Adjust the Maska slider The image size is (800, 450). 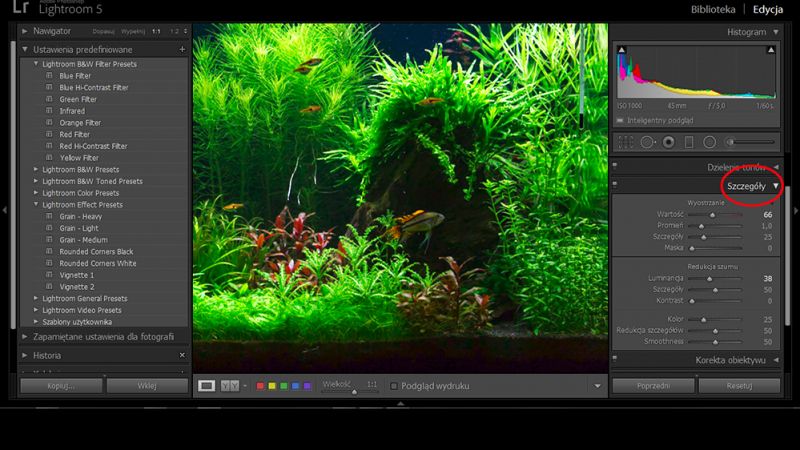click(x=692, y=248)
